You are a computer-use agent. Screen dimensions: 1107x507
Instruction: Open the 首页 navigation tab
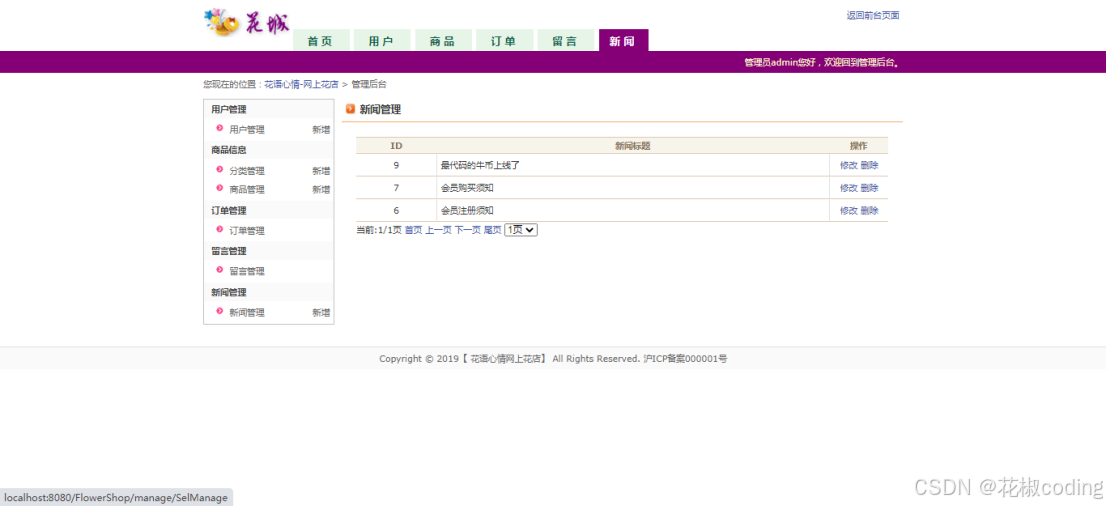point(321,40)
